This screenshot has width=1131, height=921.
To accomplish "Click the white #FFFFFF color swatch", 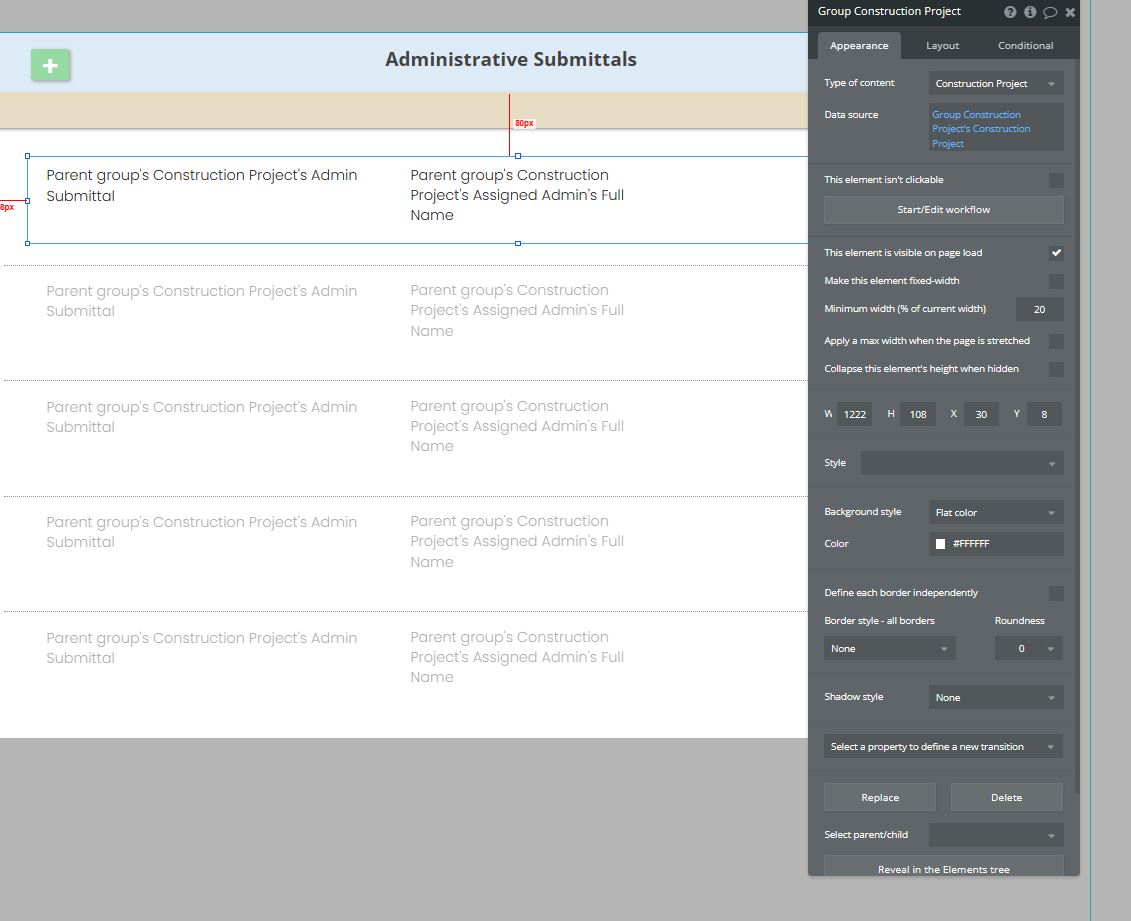I will (940, 544).
